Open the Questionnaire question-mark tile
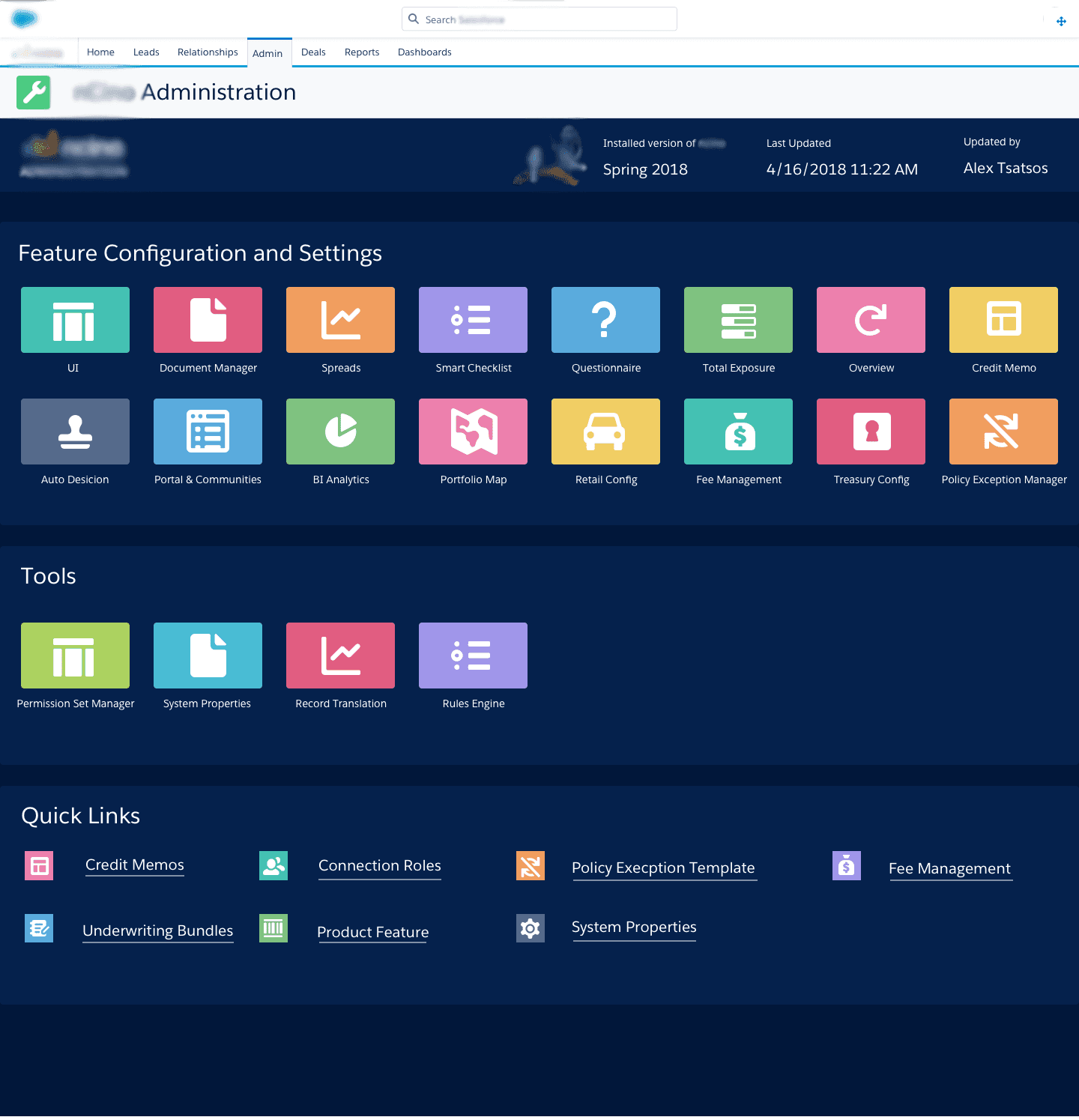 [x=605, y=320]
